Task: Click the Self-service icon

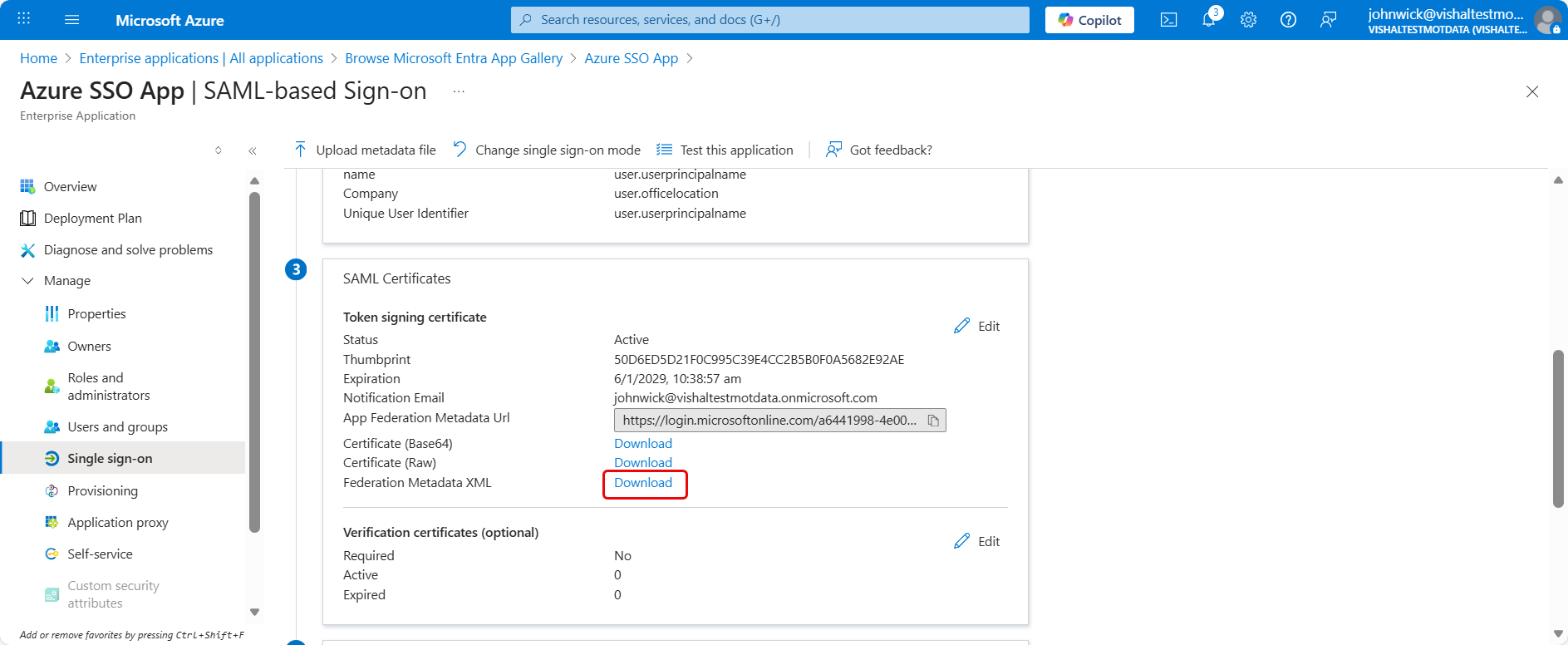Action: [x=52, y=554]
